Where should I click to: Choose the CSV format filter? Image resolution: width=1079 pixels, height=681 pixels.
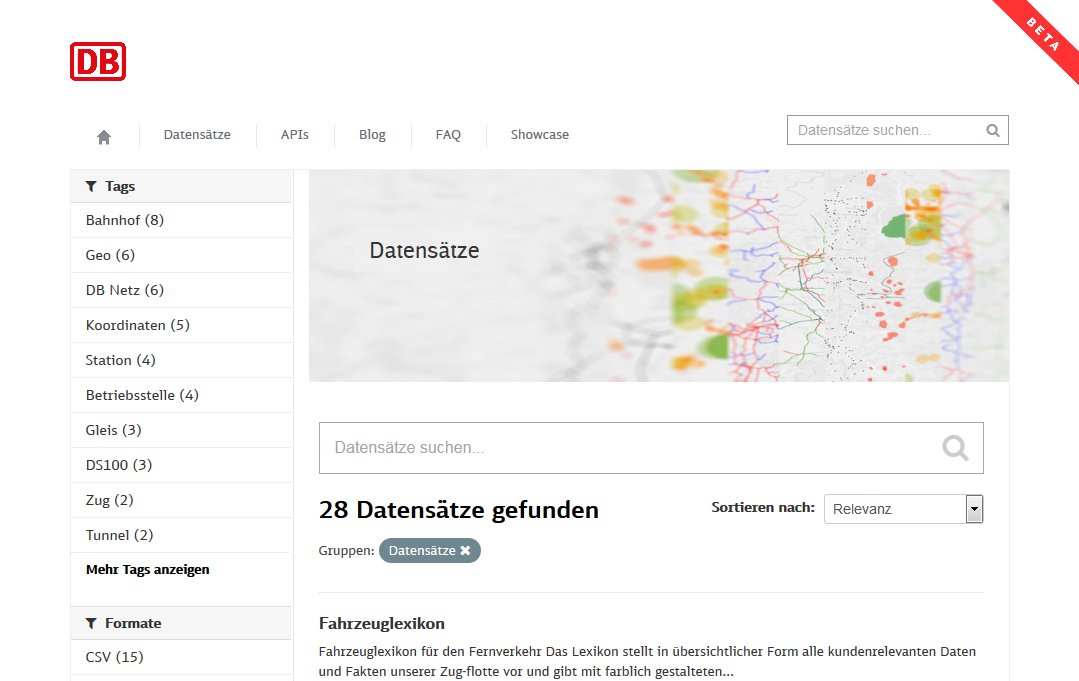pos(115,657)
